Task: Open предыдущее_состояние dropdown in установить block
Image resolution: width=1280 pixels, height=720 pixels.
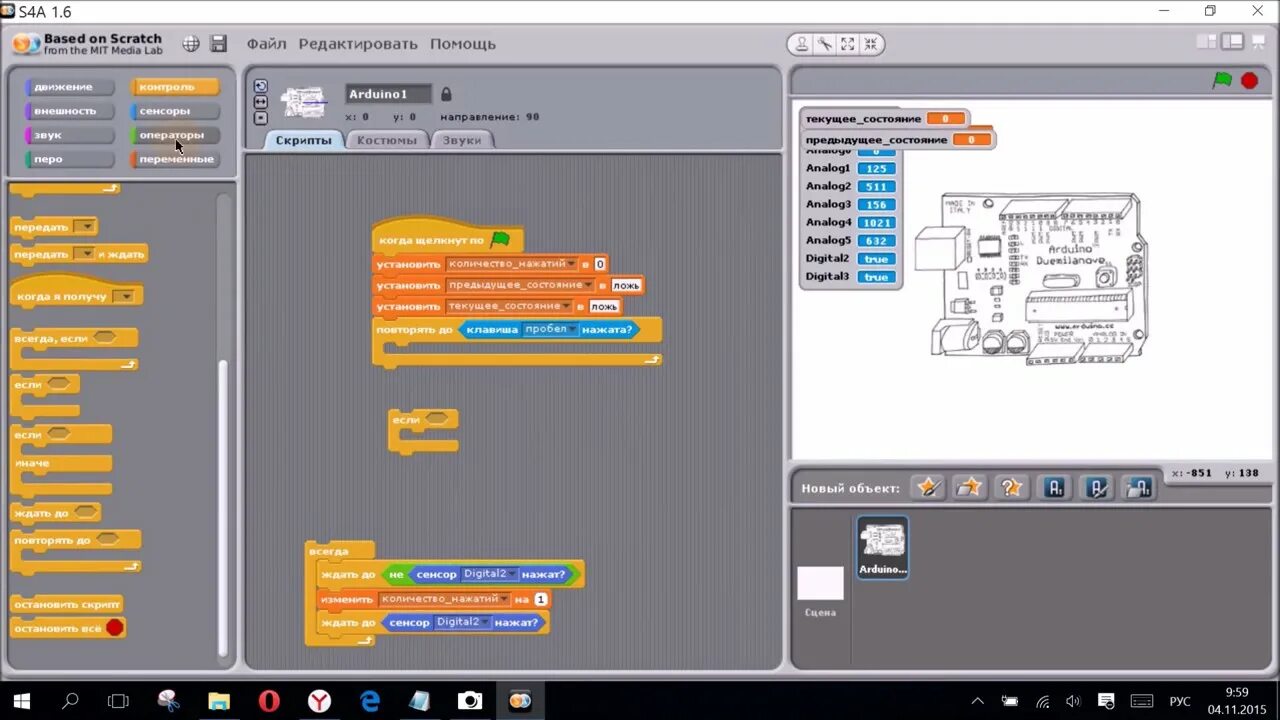Action: coord(590,285)
